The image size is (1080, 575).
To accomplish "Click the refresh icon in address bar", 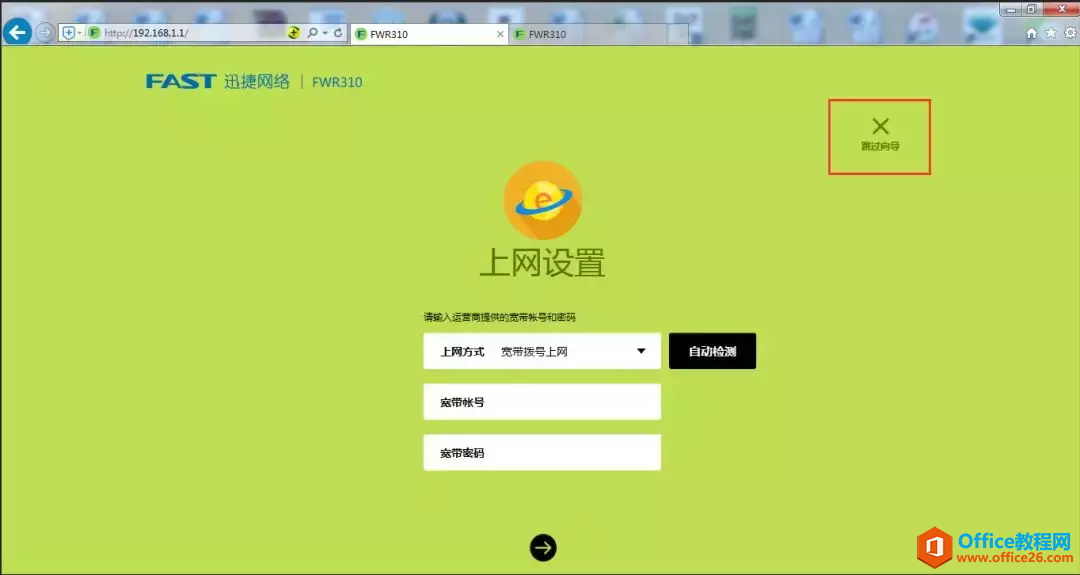I will pyautogui.click(x=338, y=33).
